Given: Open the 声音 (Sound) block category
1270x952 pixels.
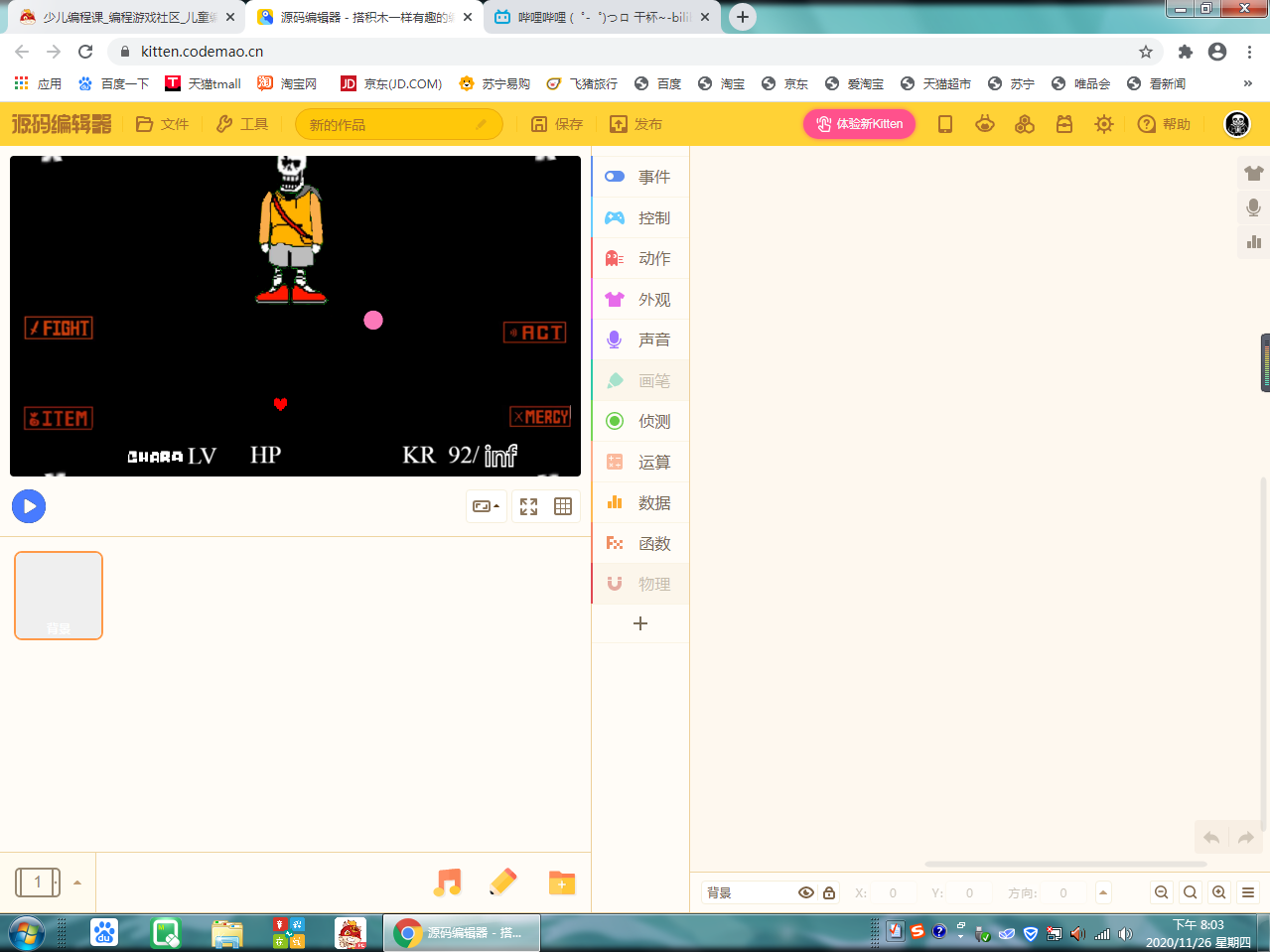Looking at the screenshot, I should point(640,340).
